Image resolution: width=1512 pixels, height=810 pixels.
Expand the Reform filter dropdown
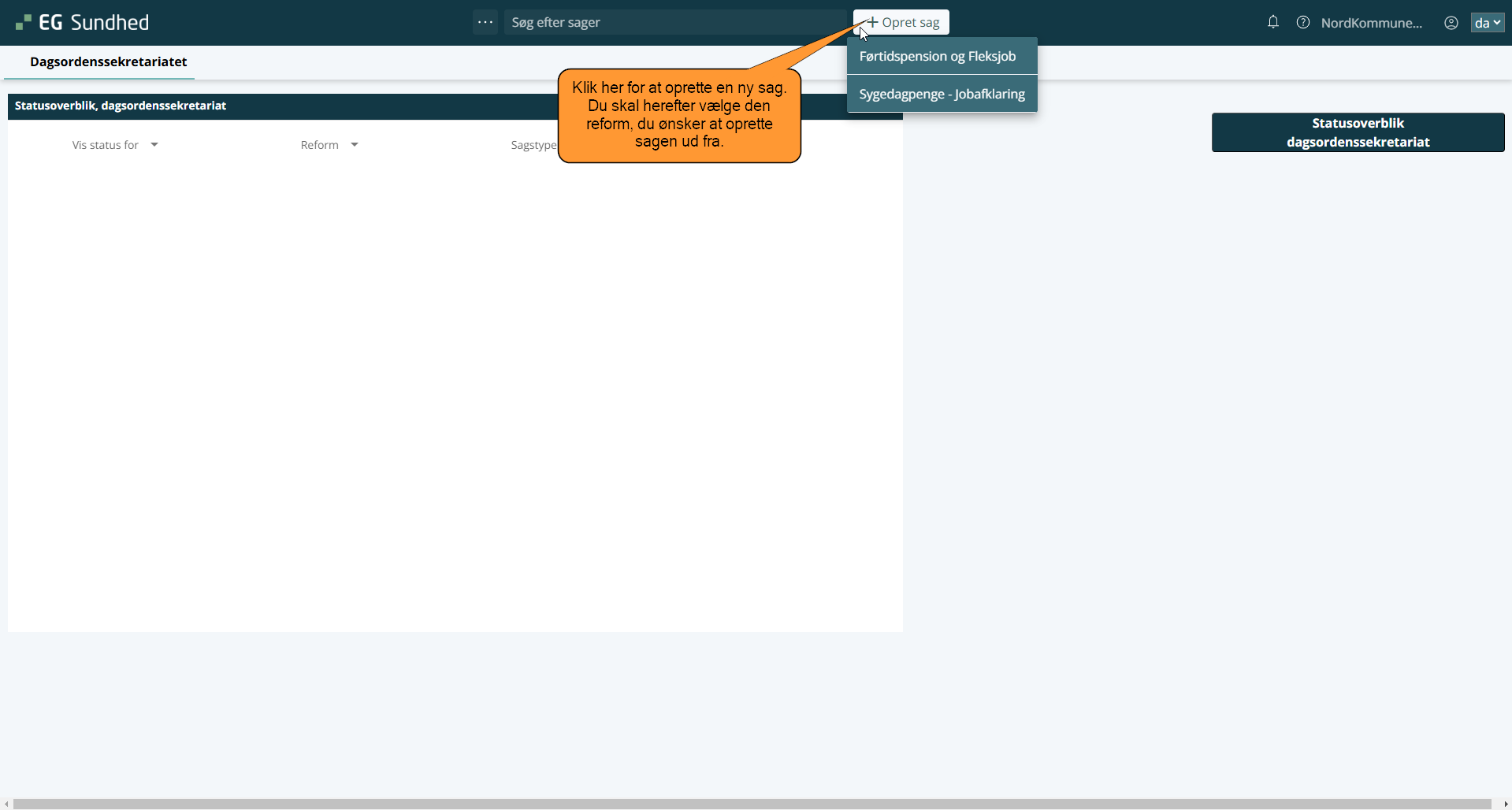tap(329, 145)
